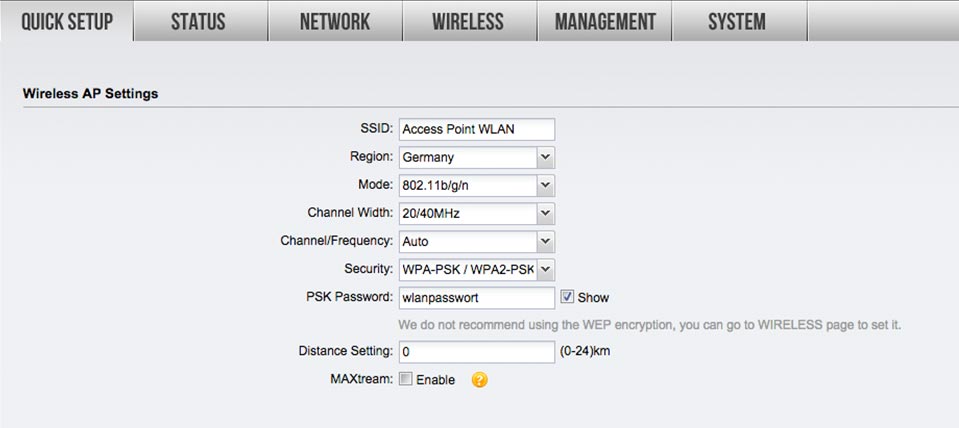
Task: Go to the Wireless tab
Action: (x=468, y=21)
